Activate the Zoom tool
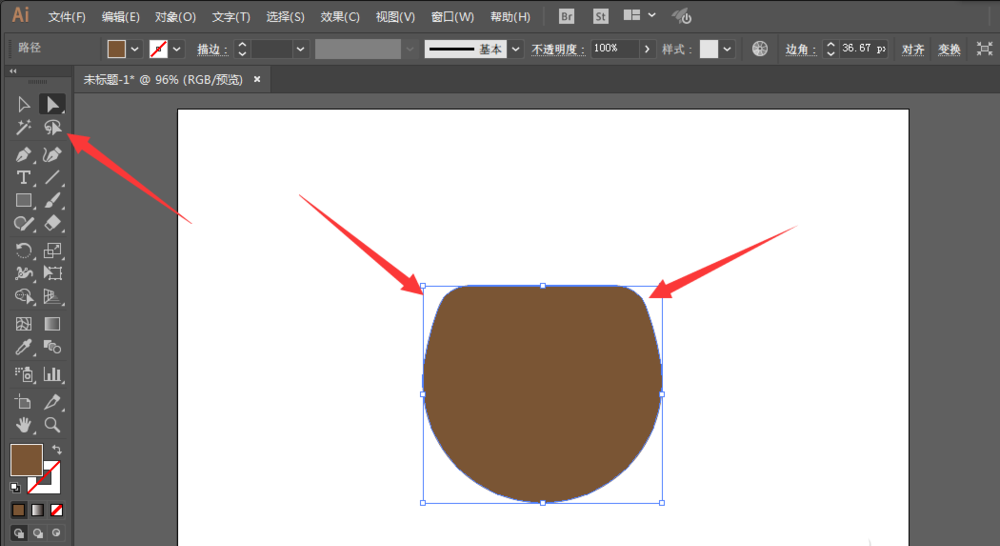Image resolution: width=1000 pixels, height=546 pixels. 52,425
